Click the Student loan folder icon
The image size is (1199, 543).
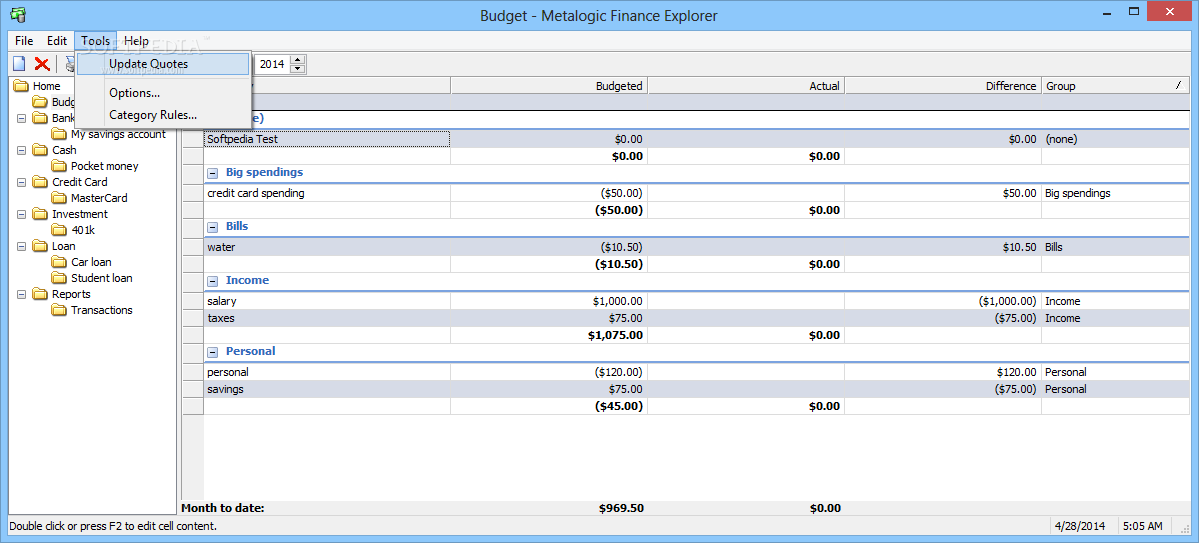pos(59,278)
